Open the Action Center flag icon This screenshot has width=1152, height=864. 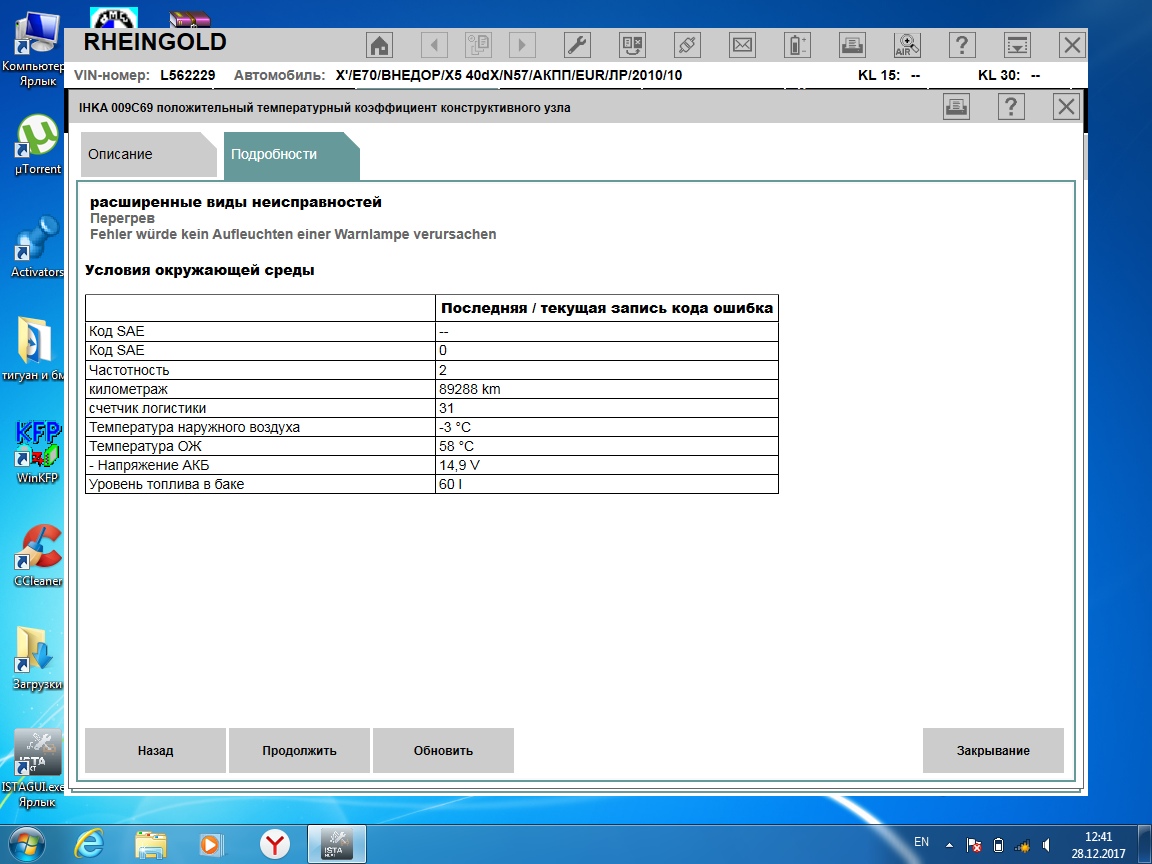point(974,845)
